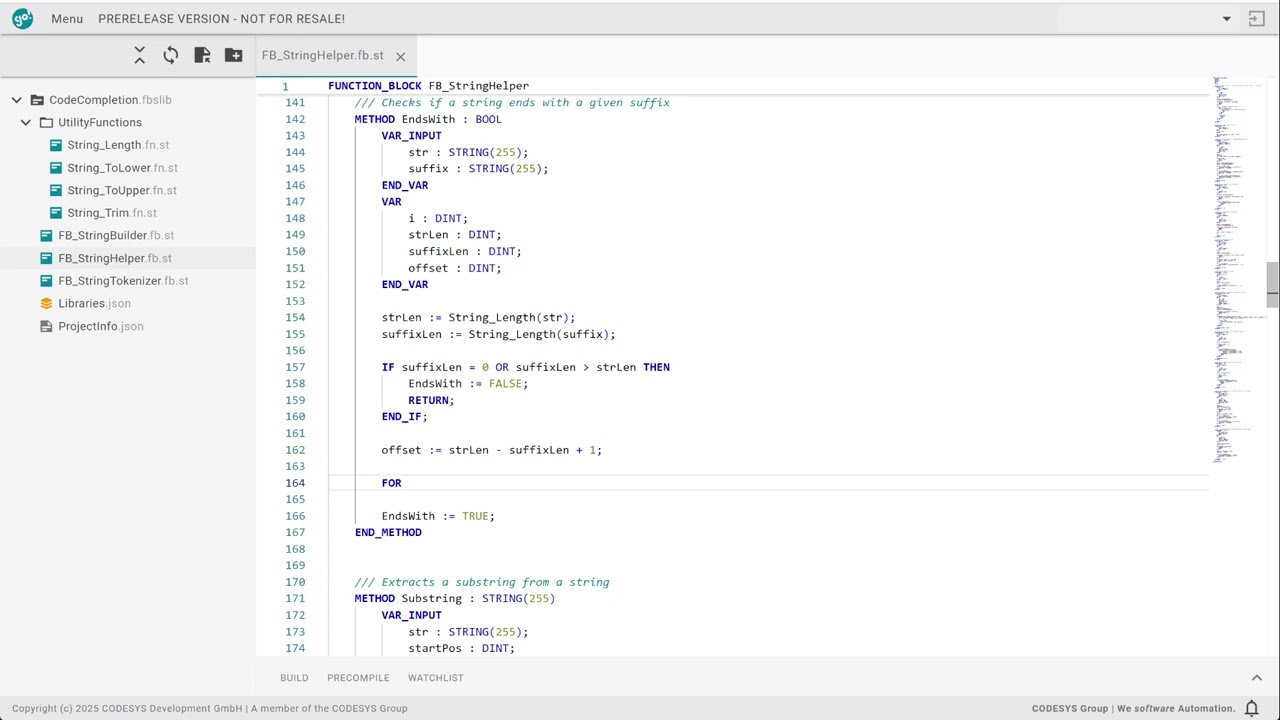Place cursor after FOR on line 164
1280x720 pixels.
(402, 483)
